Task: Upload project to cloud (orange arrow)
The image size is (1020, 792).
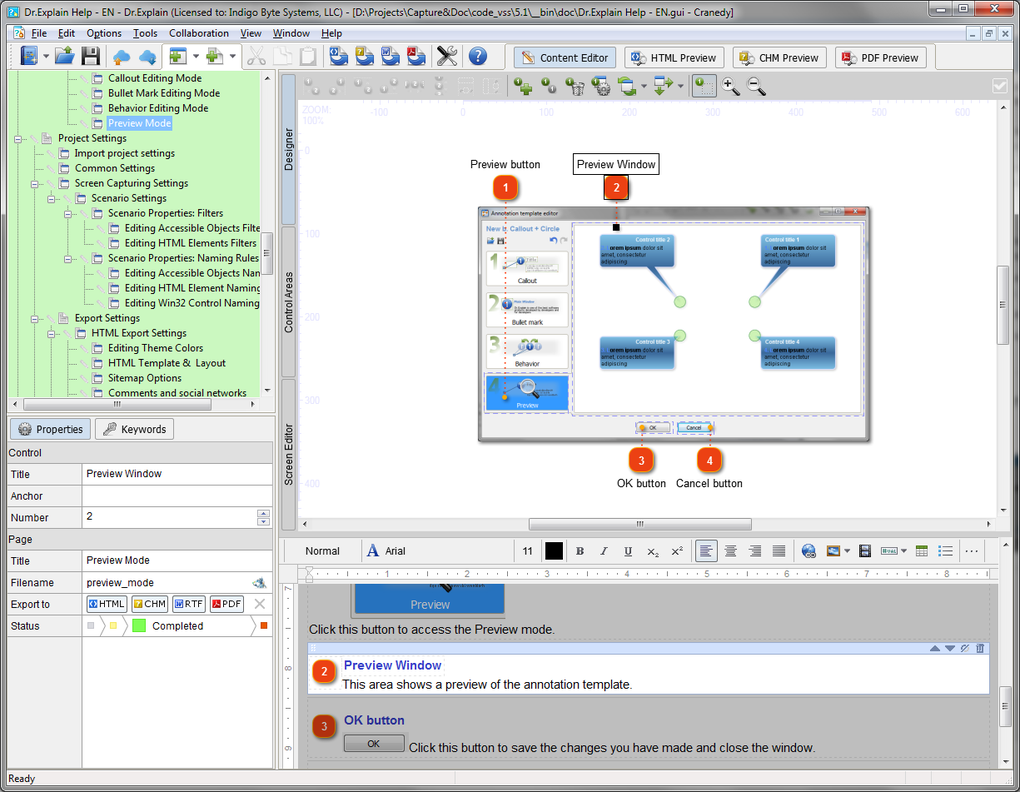Action: pos(121,57)
